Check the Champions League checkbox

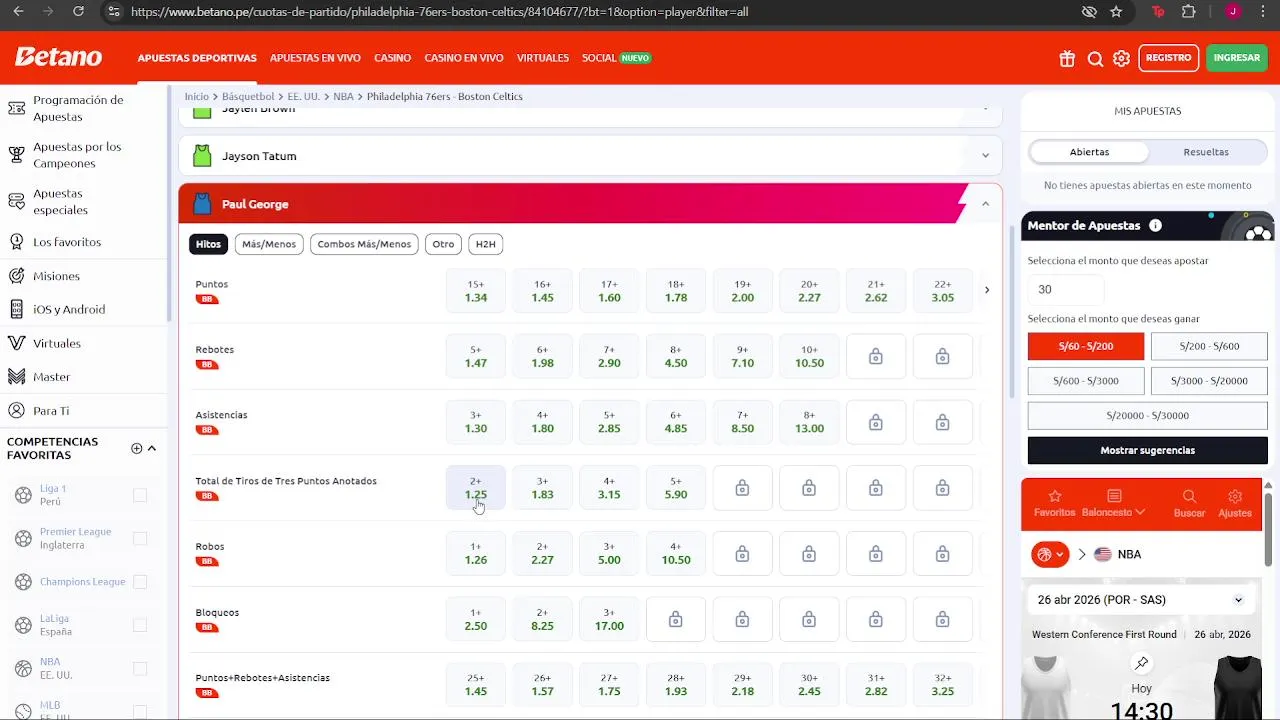tap(140, 581)
